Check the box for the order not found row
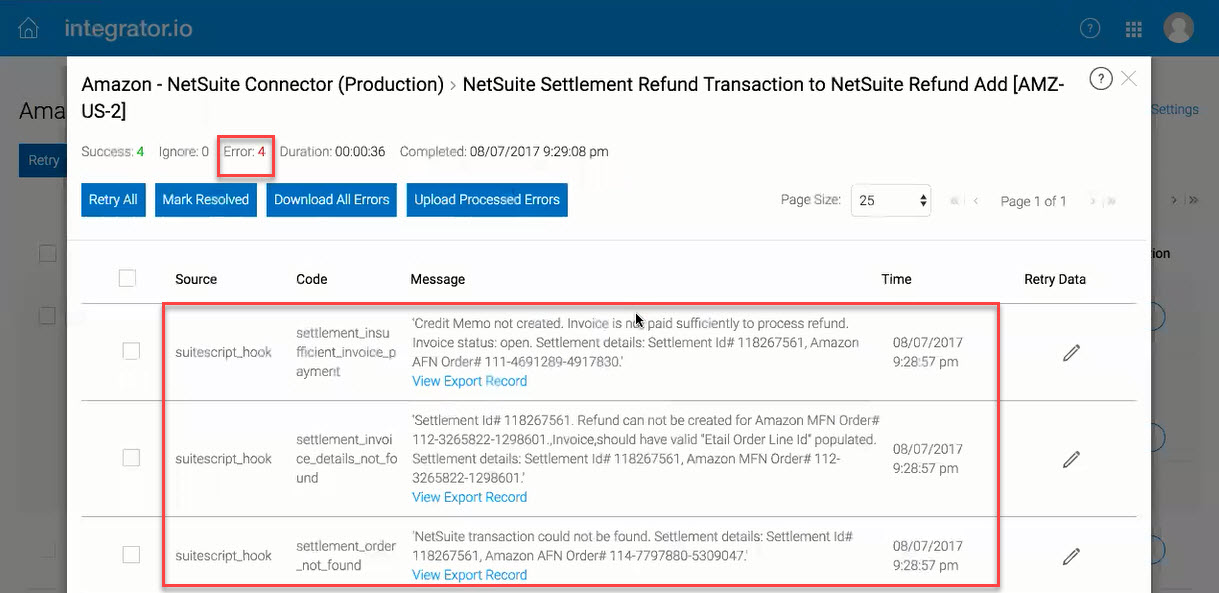This screenshot has height=593, width=1219. click(x=131, y=554)
